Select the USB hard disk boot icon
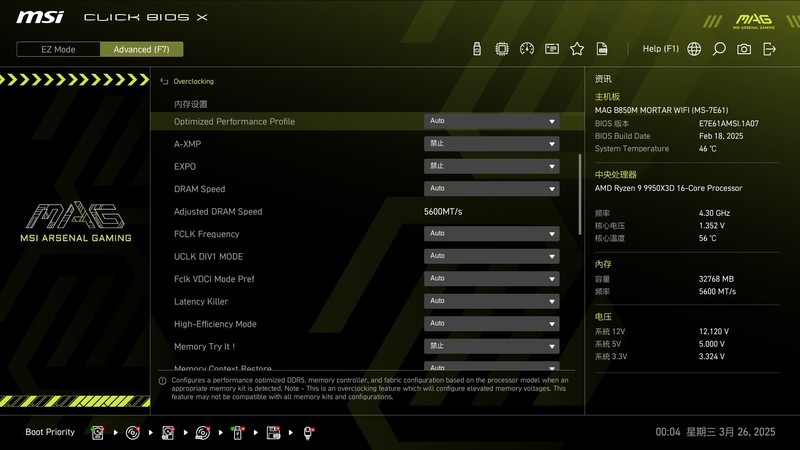 point(168,433)
